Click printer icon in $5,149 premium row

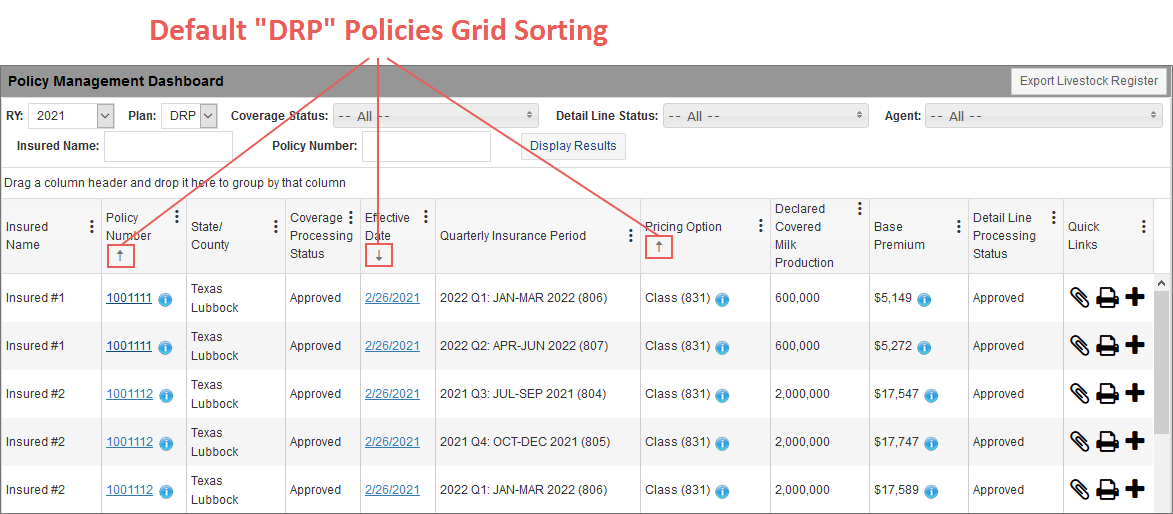click(1107, 298)
